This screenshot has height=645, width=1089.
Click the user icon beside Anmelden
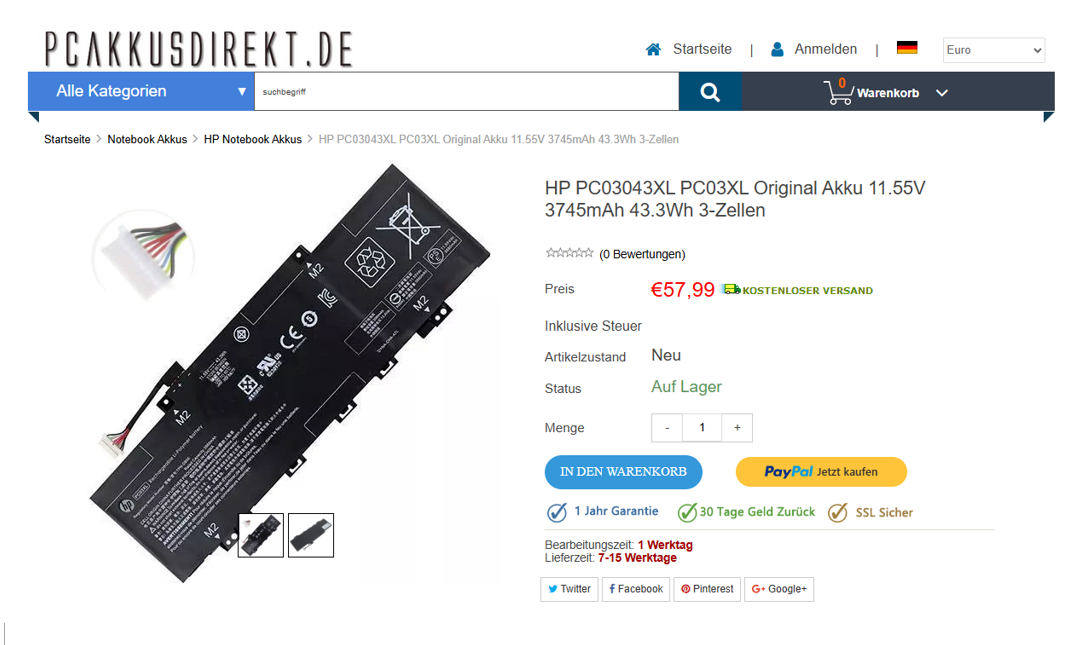(x=777, y=49)
